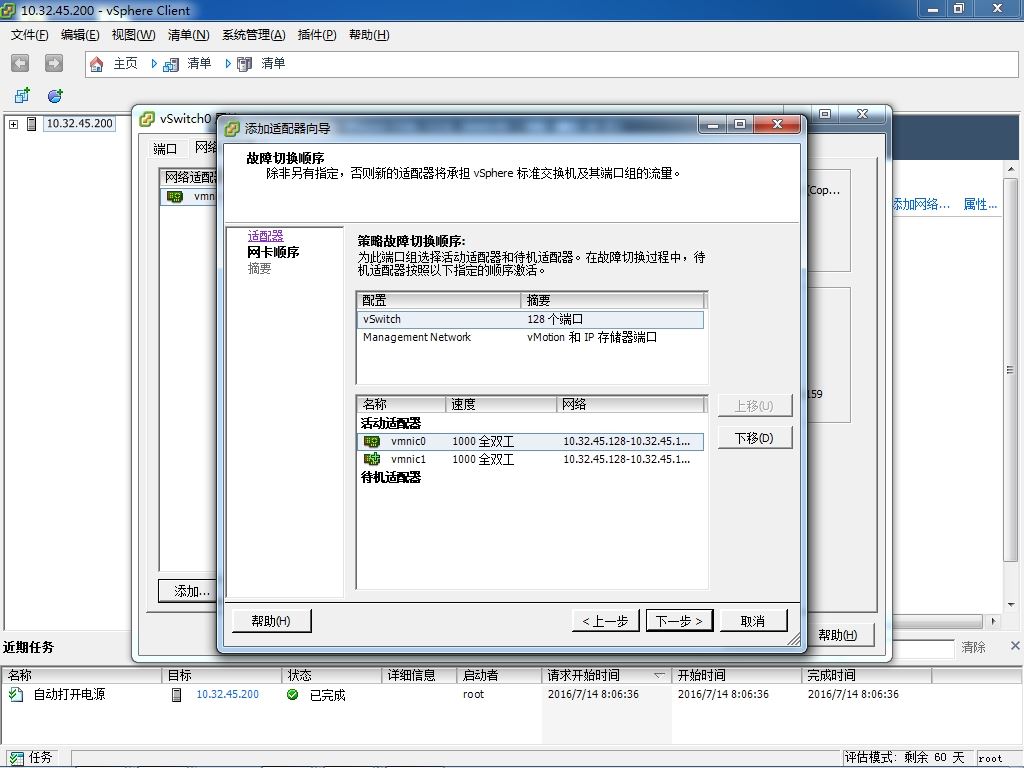Click the Clear (清除) button in tasks panel
This screenshot has height=768, width=1024.
973,647
